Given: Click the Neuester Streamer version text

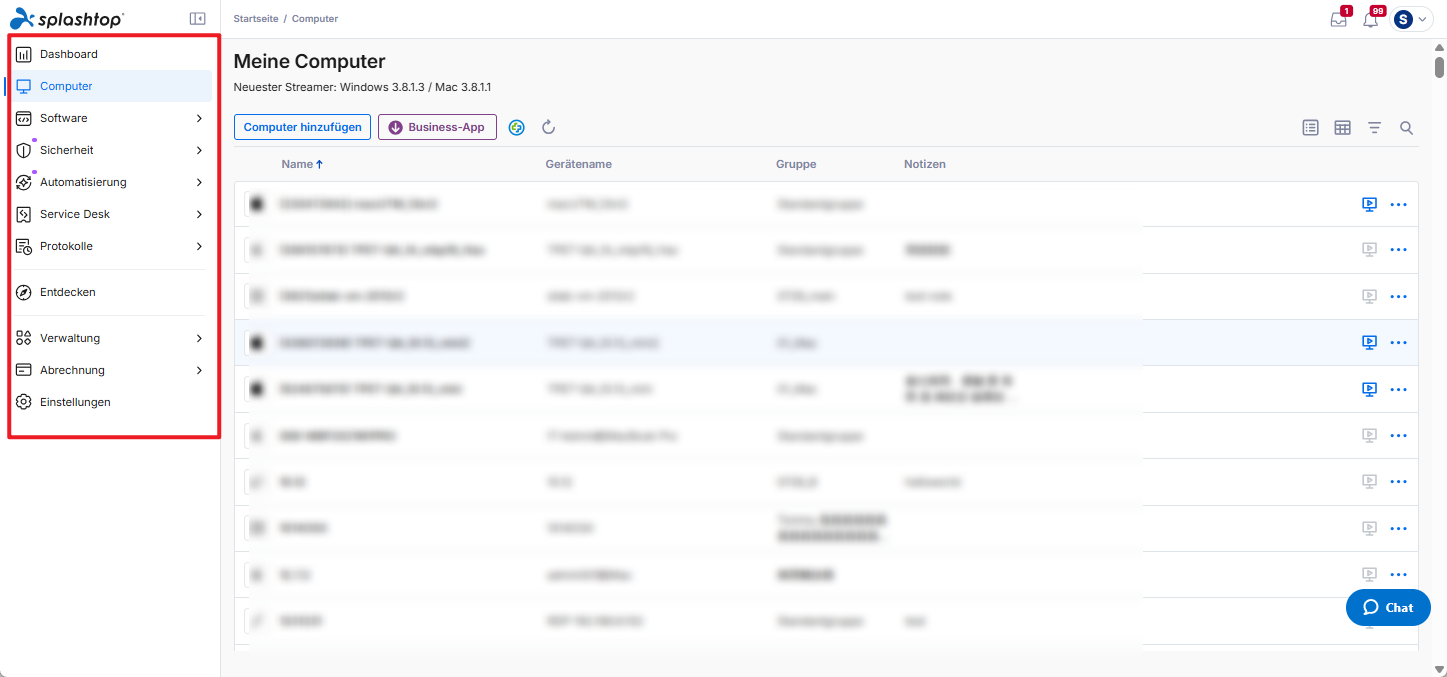Looking at the screenshot, I should [x=362, y=87].
